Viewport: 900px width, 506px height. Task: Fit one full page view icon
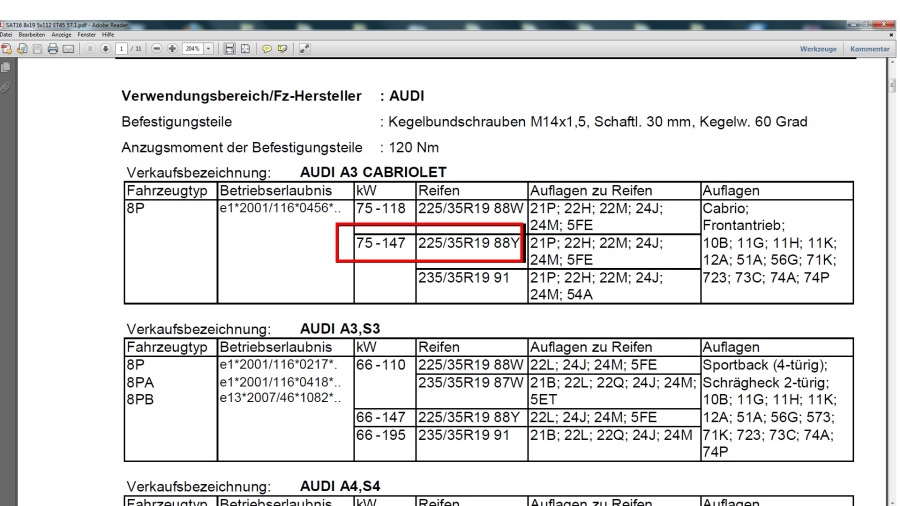coord(245,49)
